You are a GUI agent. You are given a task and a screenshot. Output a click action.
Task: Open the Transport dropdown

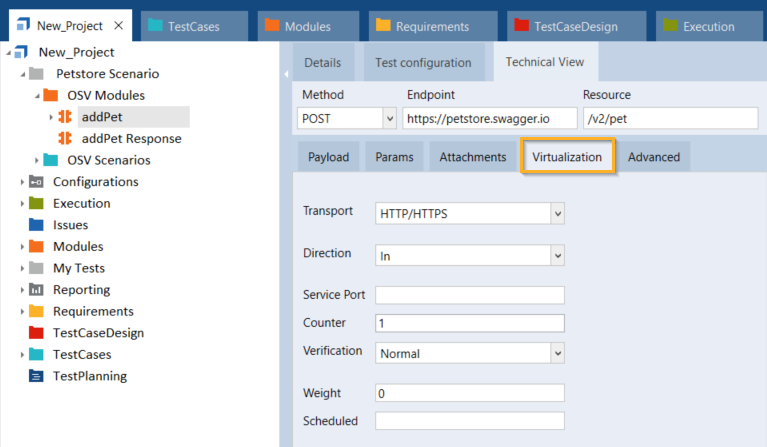click(x=557, y=213)
